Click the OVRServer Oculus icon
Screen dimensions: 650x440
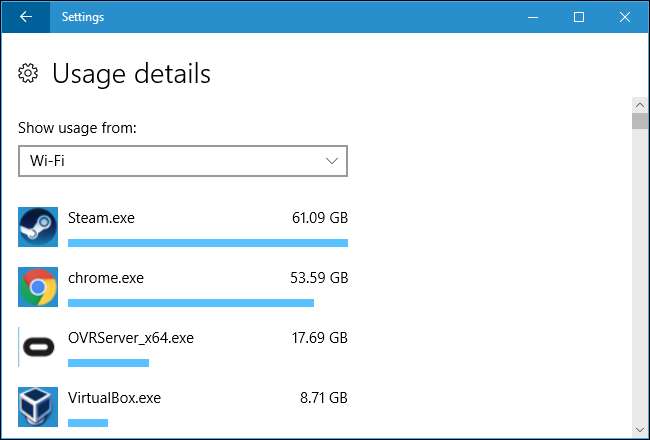(x=38, y=347)
